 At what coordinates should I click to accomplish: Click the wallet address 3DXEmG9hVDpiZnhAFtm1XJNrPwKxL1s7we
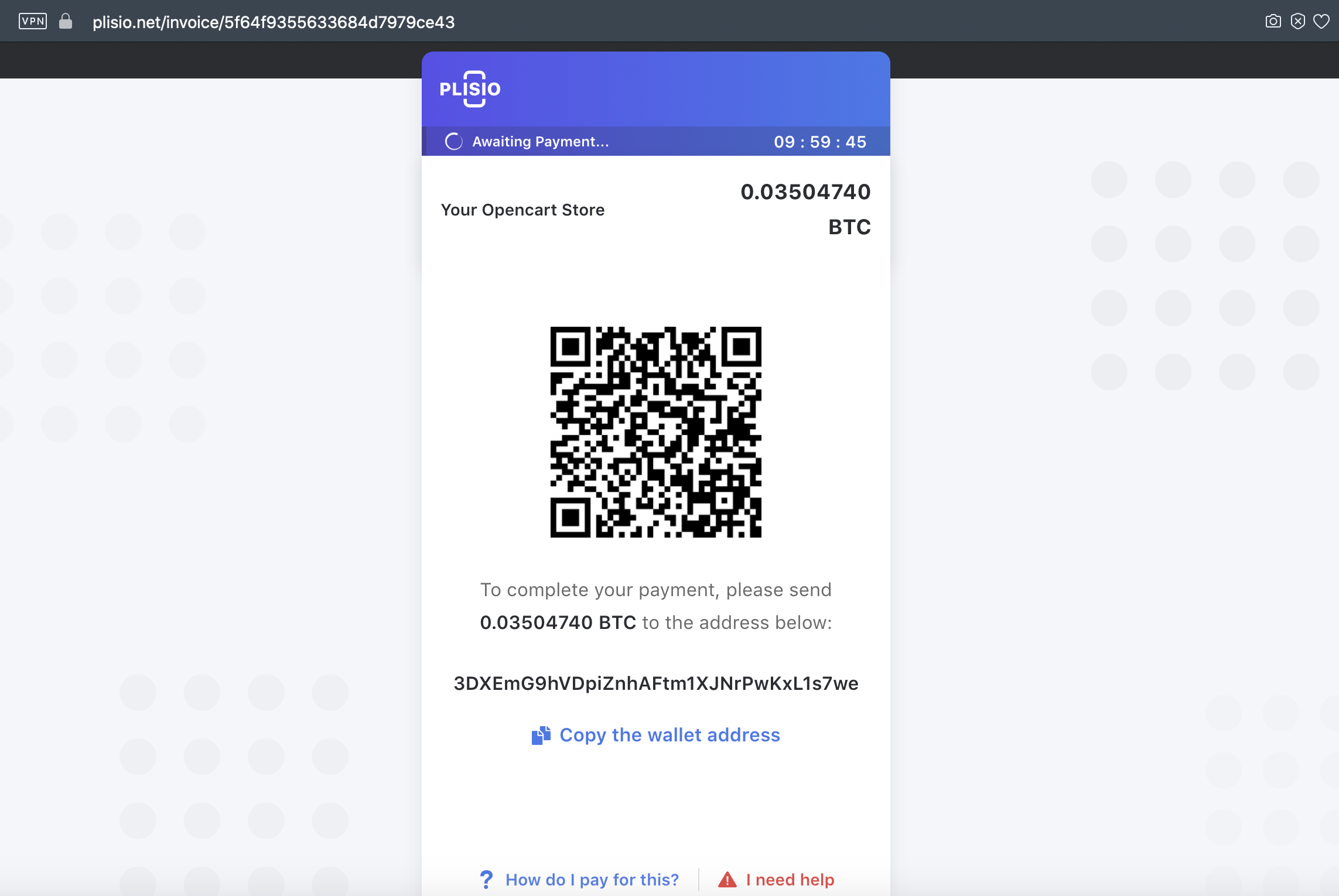pos(656,683)
